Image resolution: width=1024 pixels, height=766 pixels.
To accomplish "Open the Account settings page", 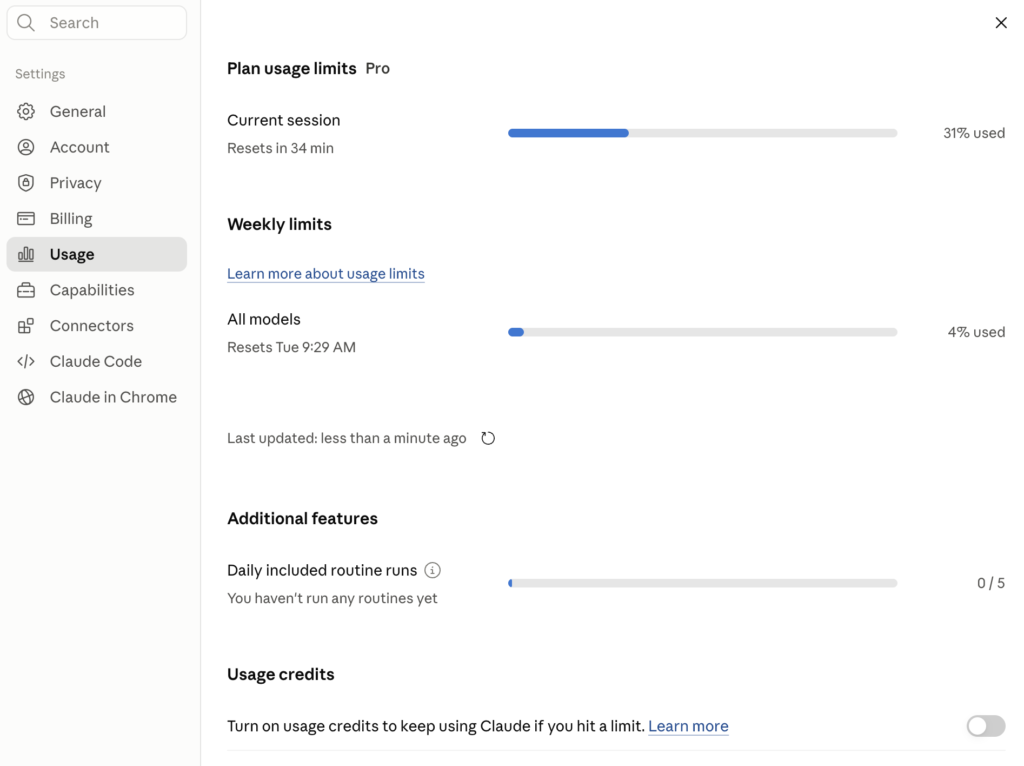I will click(97, 148).
